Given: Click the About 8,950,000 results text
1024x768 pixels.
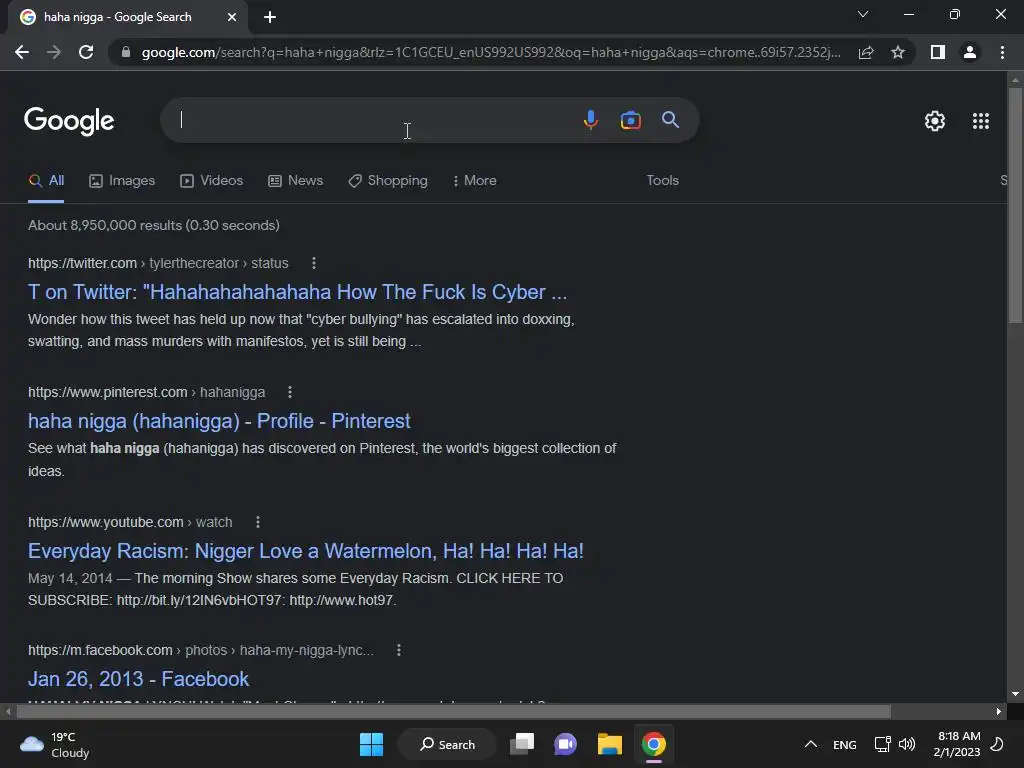Looking at the screenshot, I should [x=153, y=225].
